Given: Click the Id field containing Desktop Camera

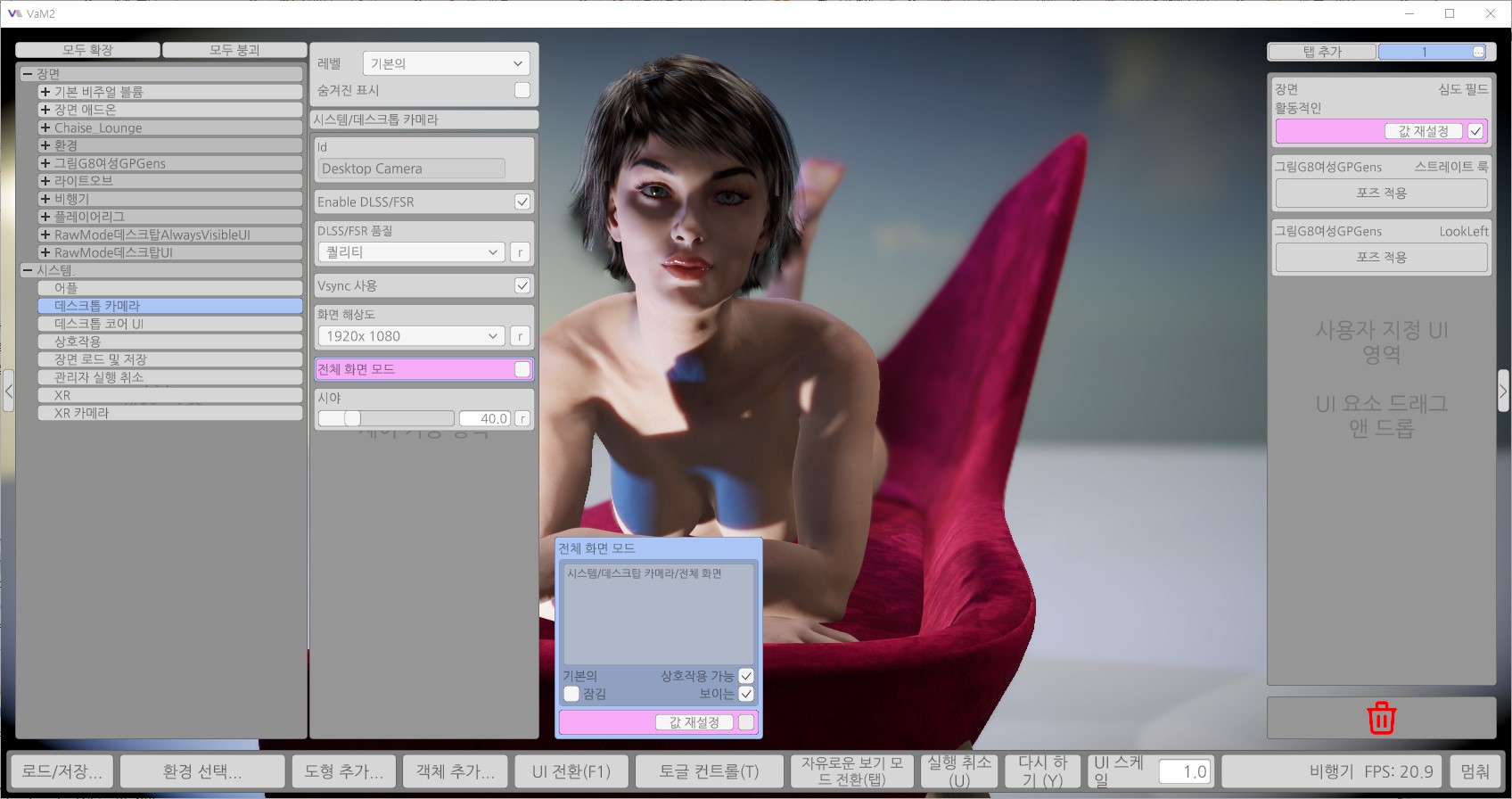Looking at the screenshot, I should (411, 169).
